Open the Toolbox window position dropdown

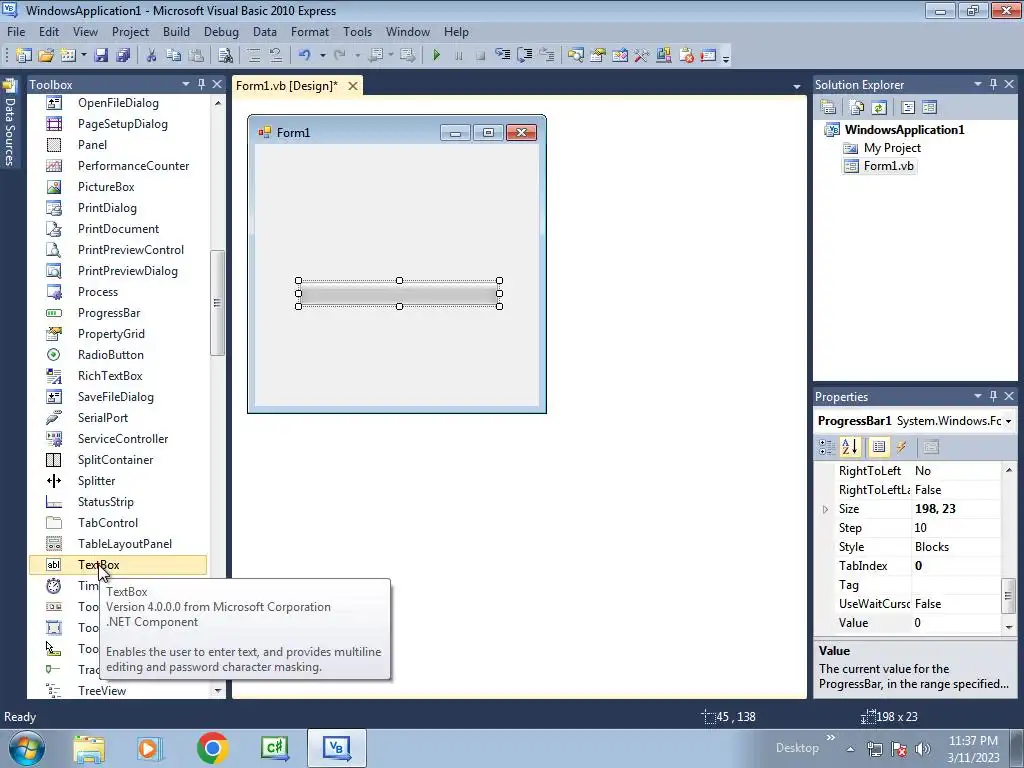185,84
